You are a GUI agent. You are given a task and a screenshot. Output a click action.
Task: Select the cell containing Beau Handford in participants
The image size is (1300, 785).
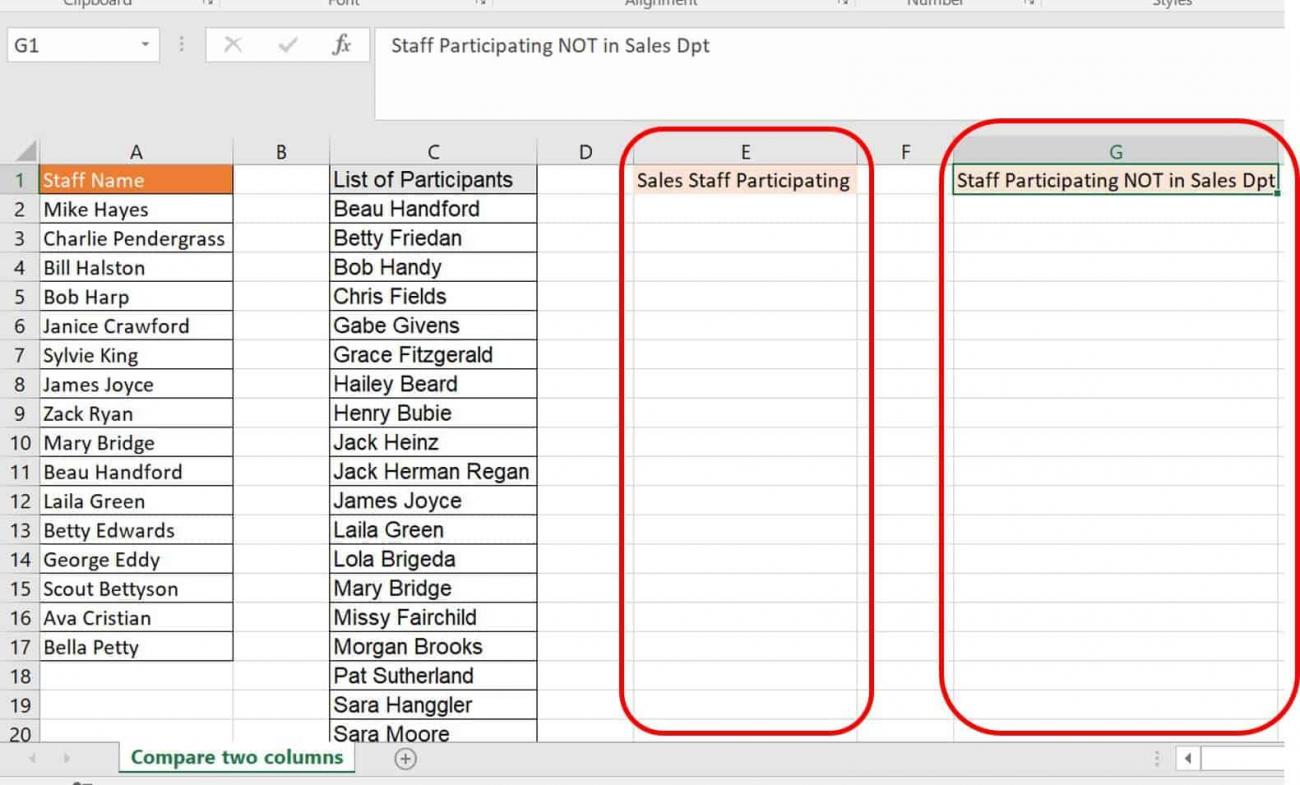[433, 208]
